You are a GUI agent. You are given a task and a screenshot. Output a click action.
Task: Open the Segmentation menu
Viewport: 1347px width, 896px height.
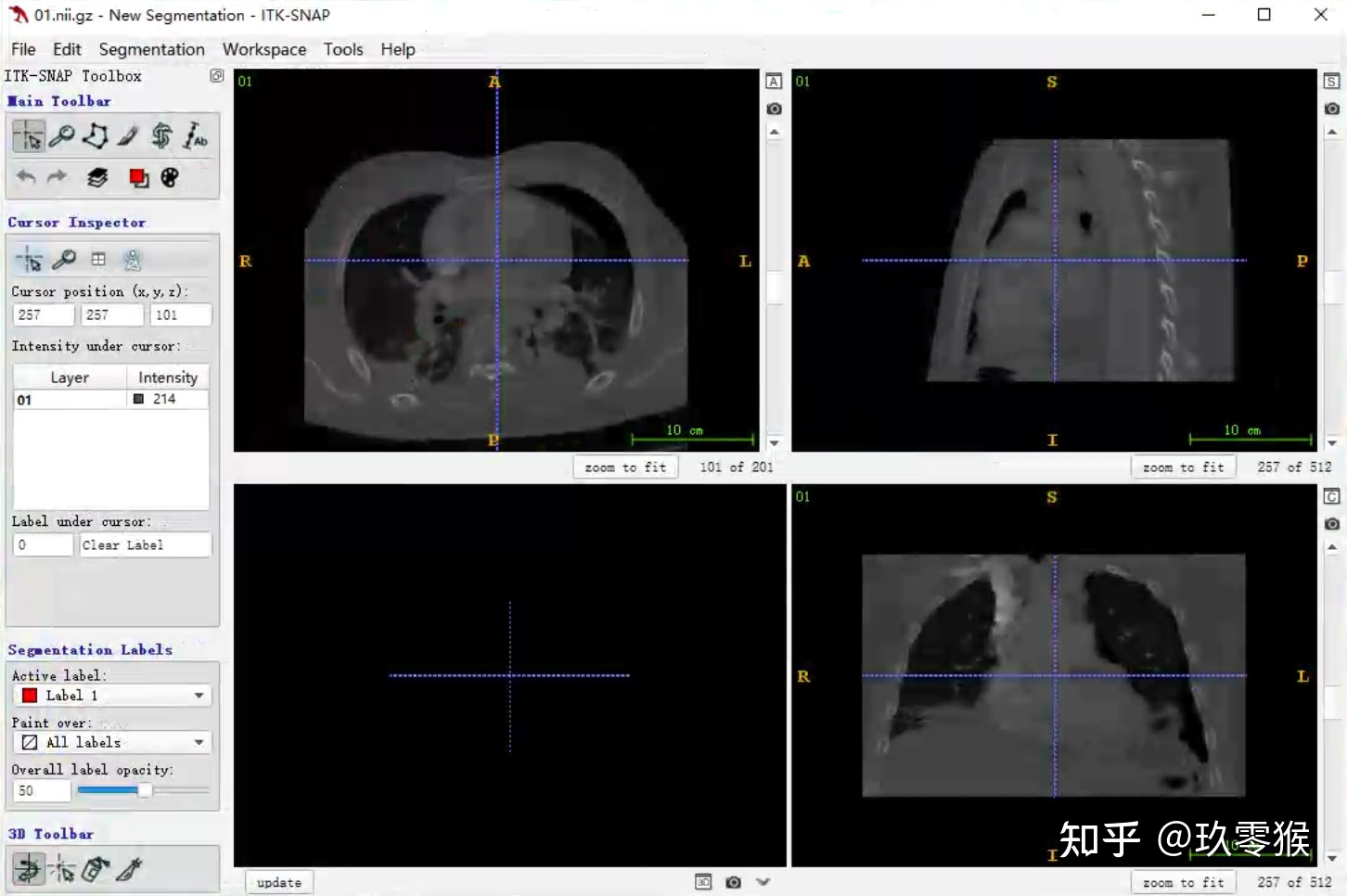click(151, 49)
